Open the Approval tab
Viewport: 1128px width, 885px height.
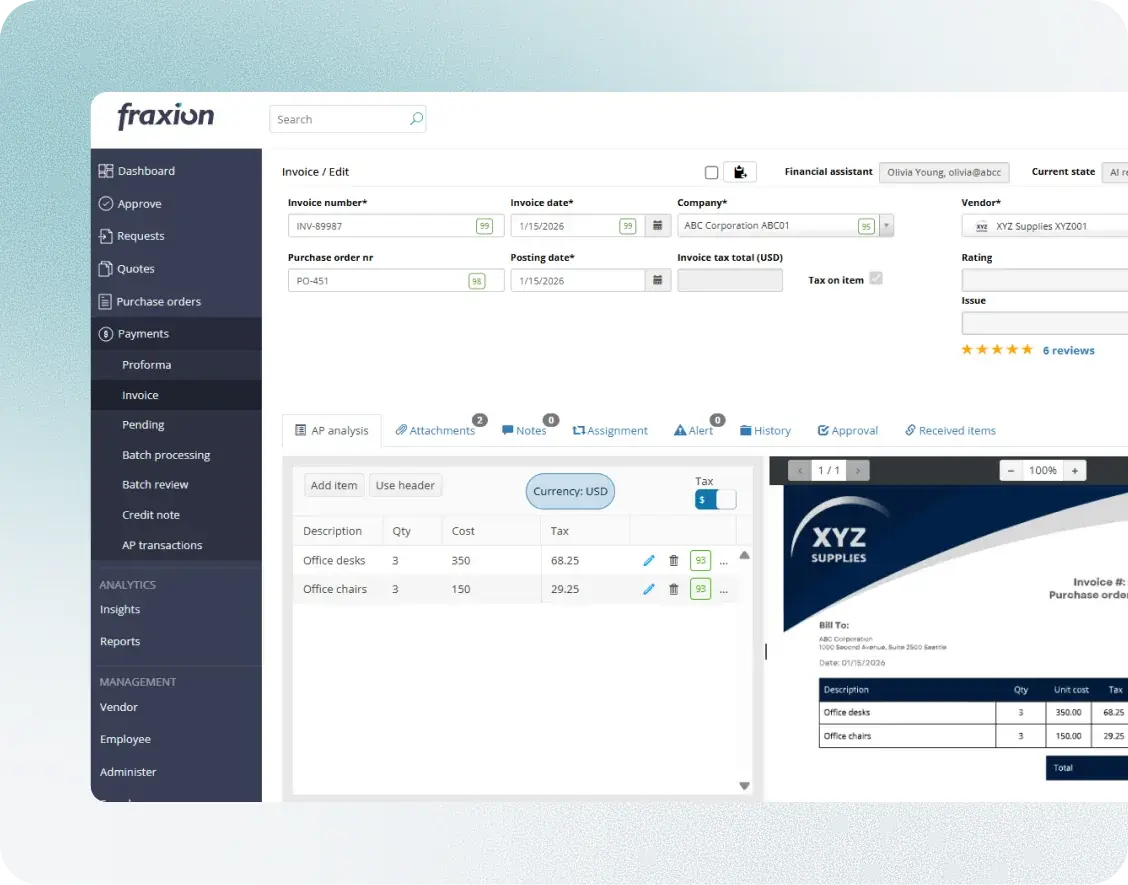(847, 430)
